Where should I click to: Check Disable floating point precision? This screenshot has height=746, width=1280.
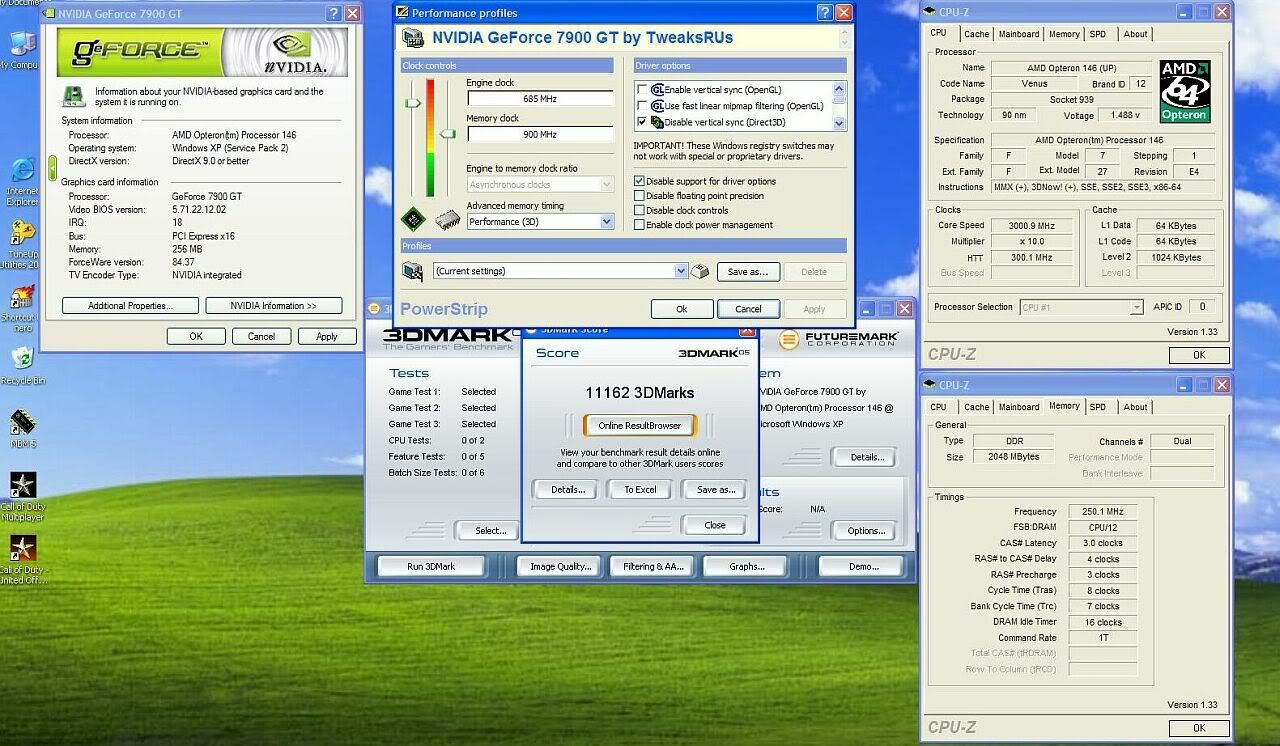[x=639, y=196]
